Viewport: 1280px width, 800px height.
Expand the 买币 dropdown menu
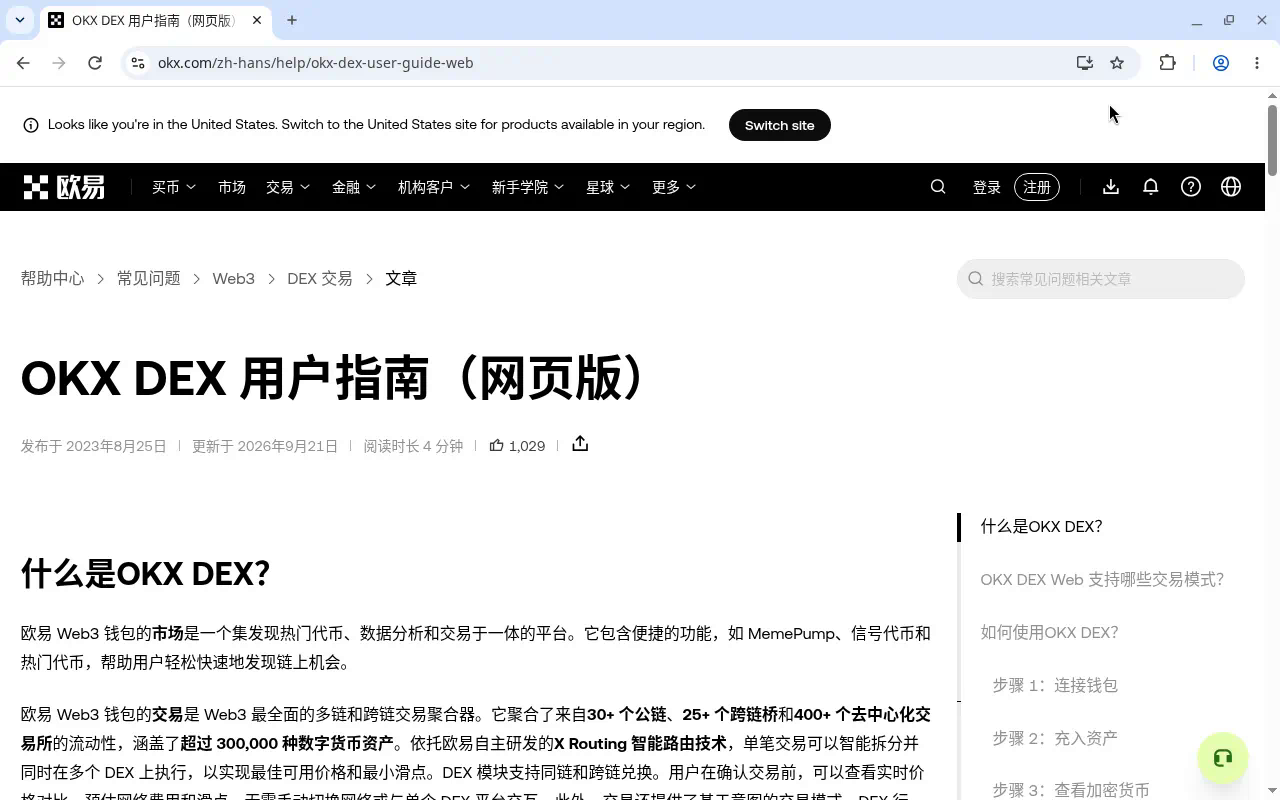pyautogui.click(x=174, y=187)
